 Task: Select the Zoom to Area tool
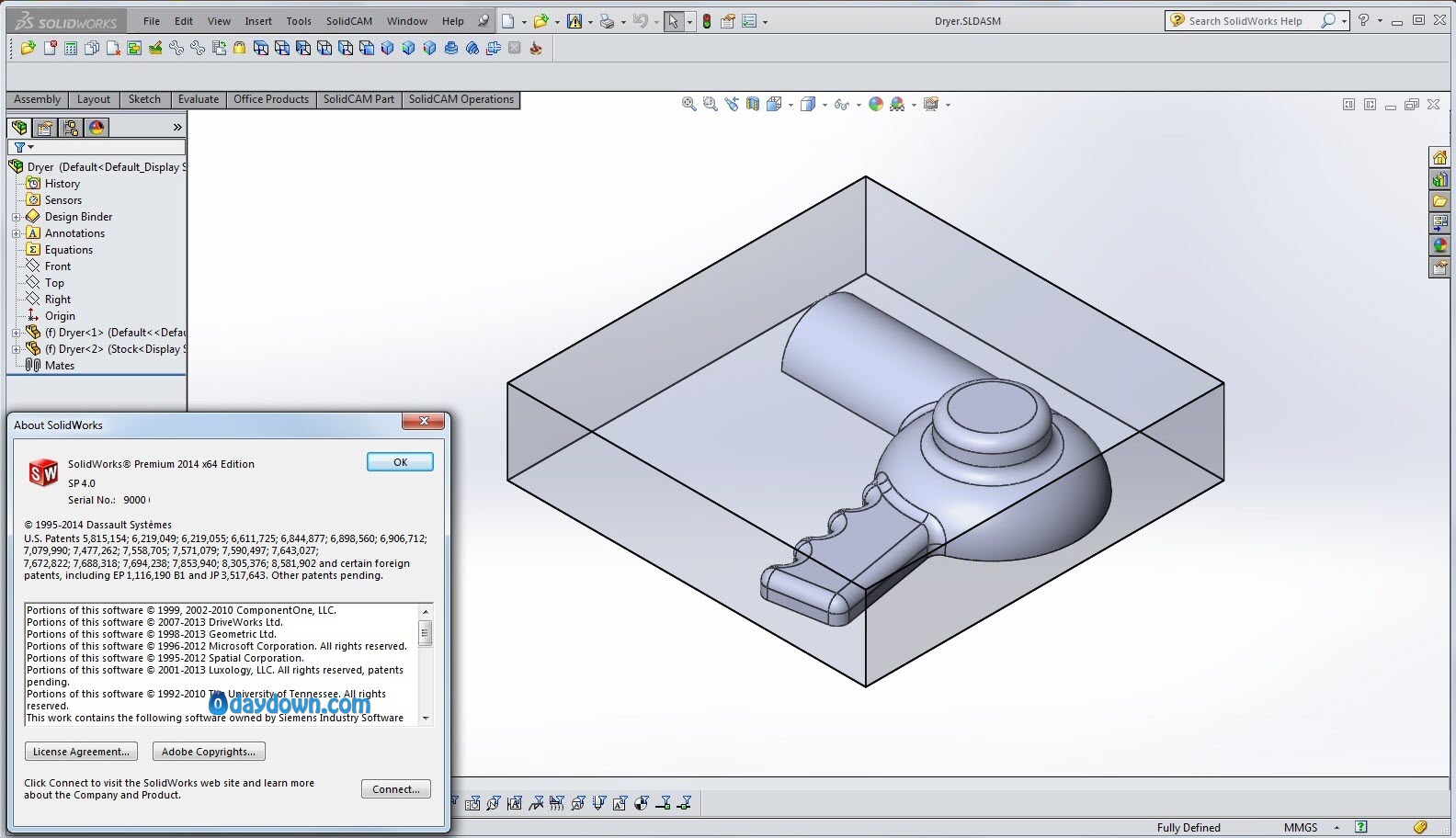(x=710, y=104)
